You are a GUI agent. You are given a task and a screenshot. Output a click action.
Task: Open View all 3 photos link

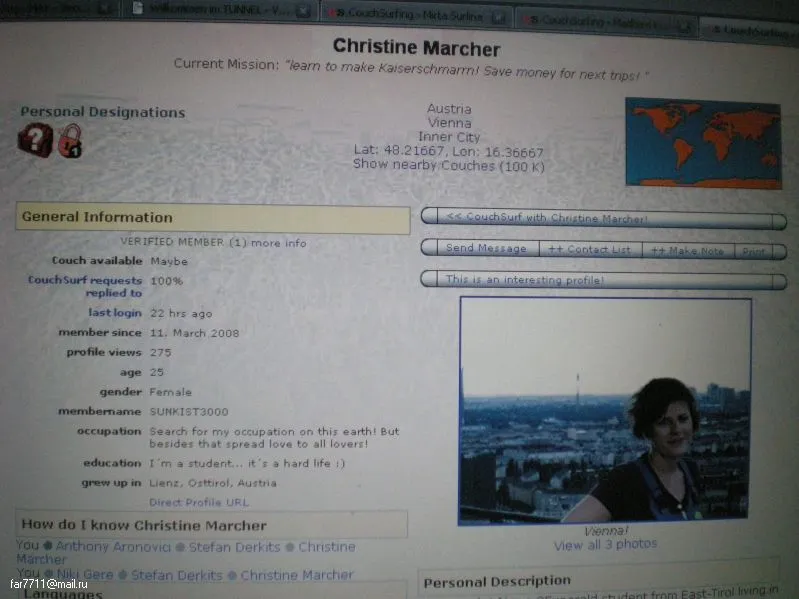click(605, 544)
